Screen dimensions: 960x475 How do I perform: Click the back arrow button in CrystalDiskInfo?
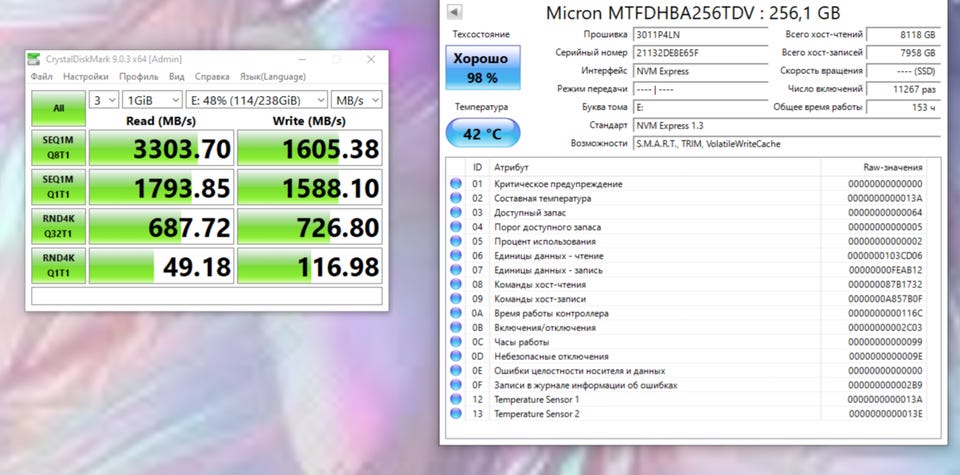point(454,12)
